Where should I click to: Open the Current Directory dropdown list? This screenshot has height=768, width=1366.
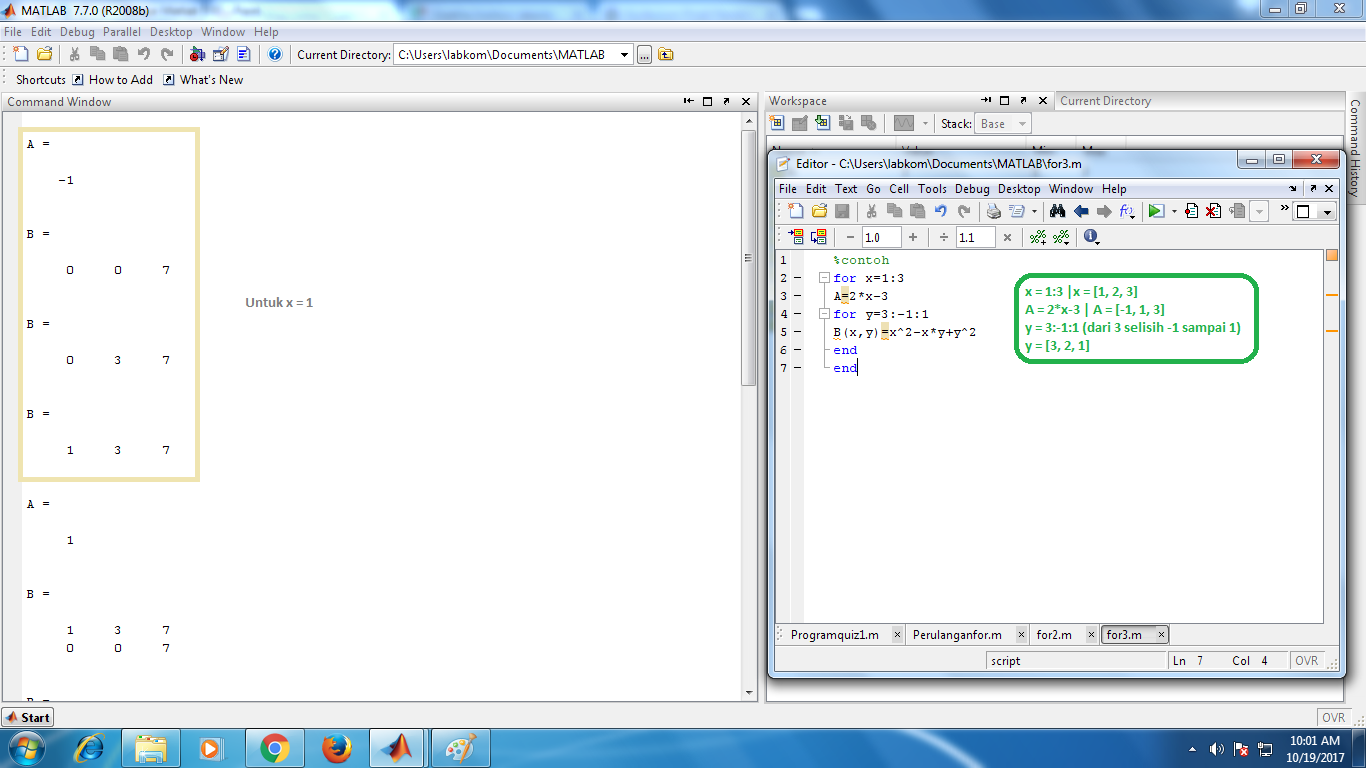[624, 54]
